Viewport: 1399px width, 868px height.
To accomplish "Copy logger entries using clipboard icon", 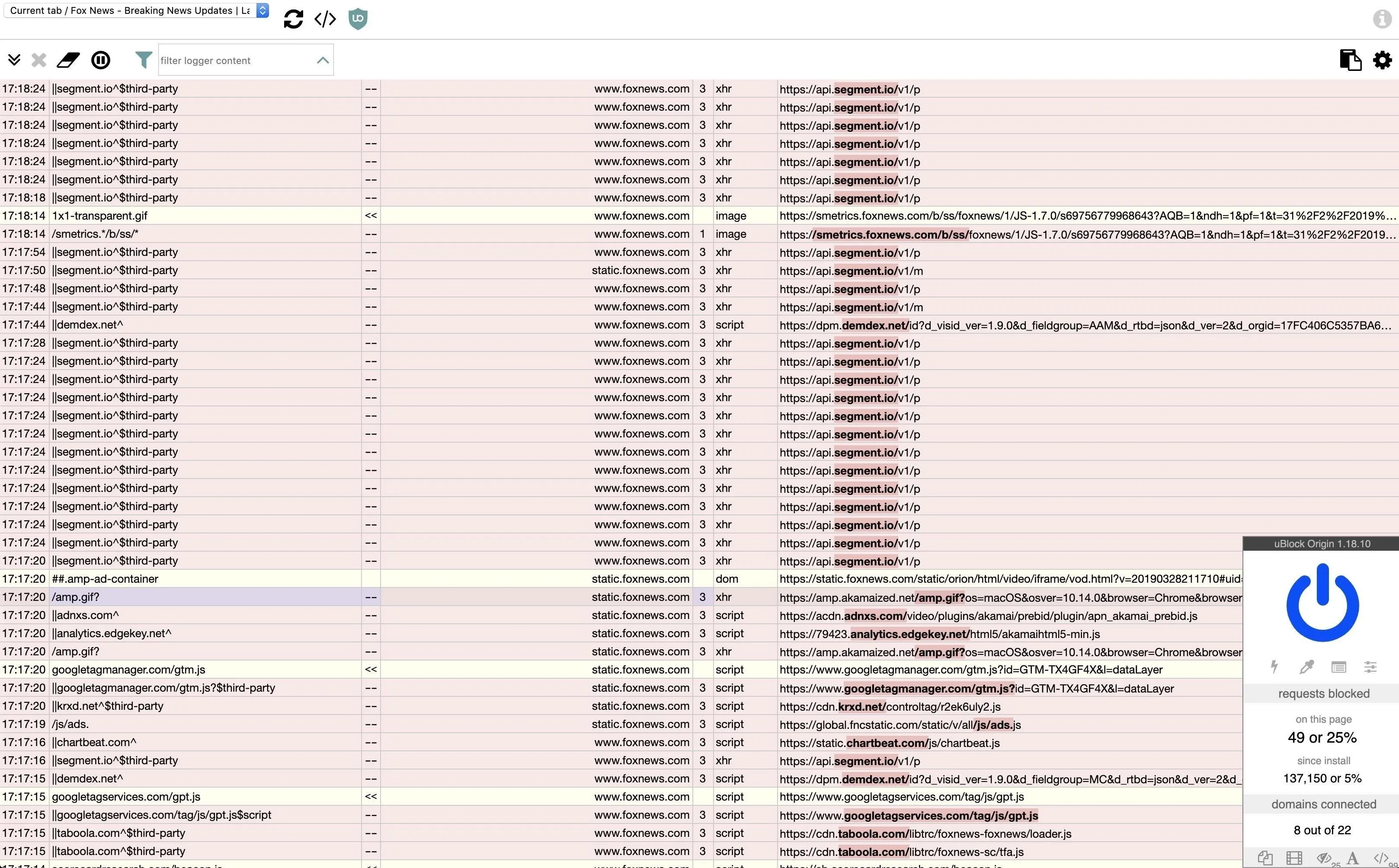I will [x=1350, y=60].
